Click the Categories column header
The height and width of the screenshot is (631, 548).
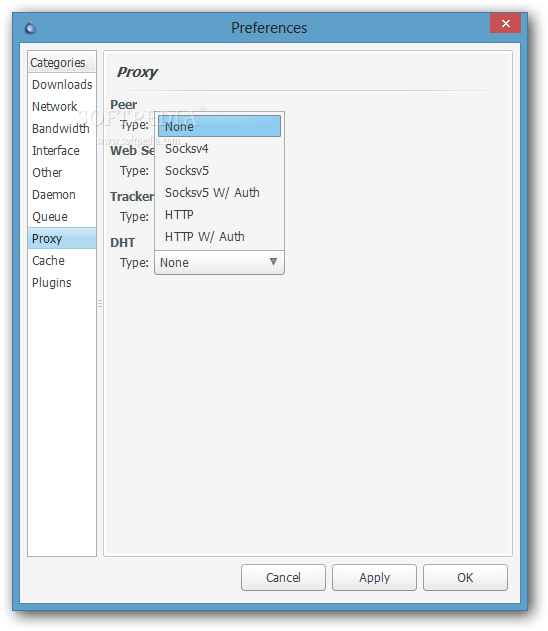62,62
